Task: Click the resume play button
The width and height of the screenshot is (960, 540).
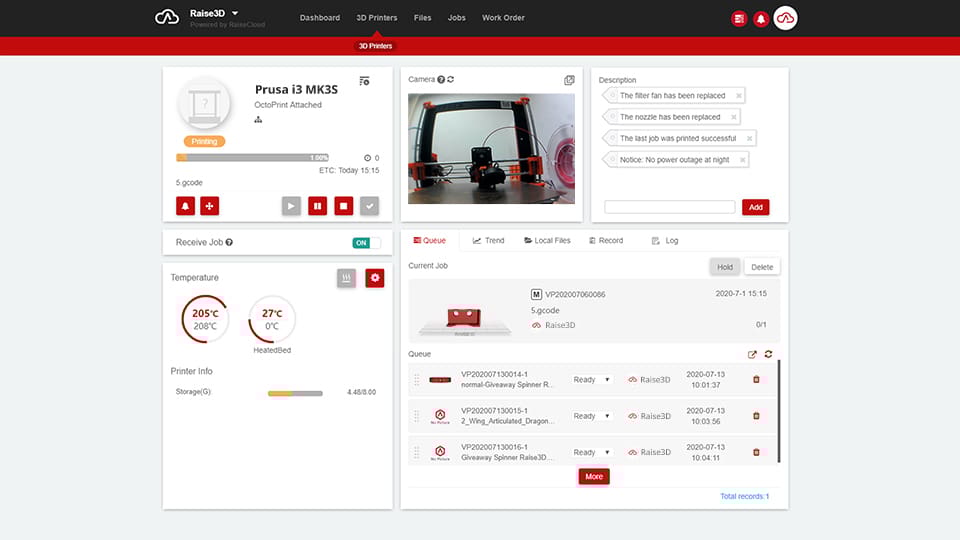Action: pos(291,206)
